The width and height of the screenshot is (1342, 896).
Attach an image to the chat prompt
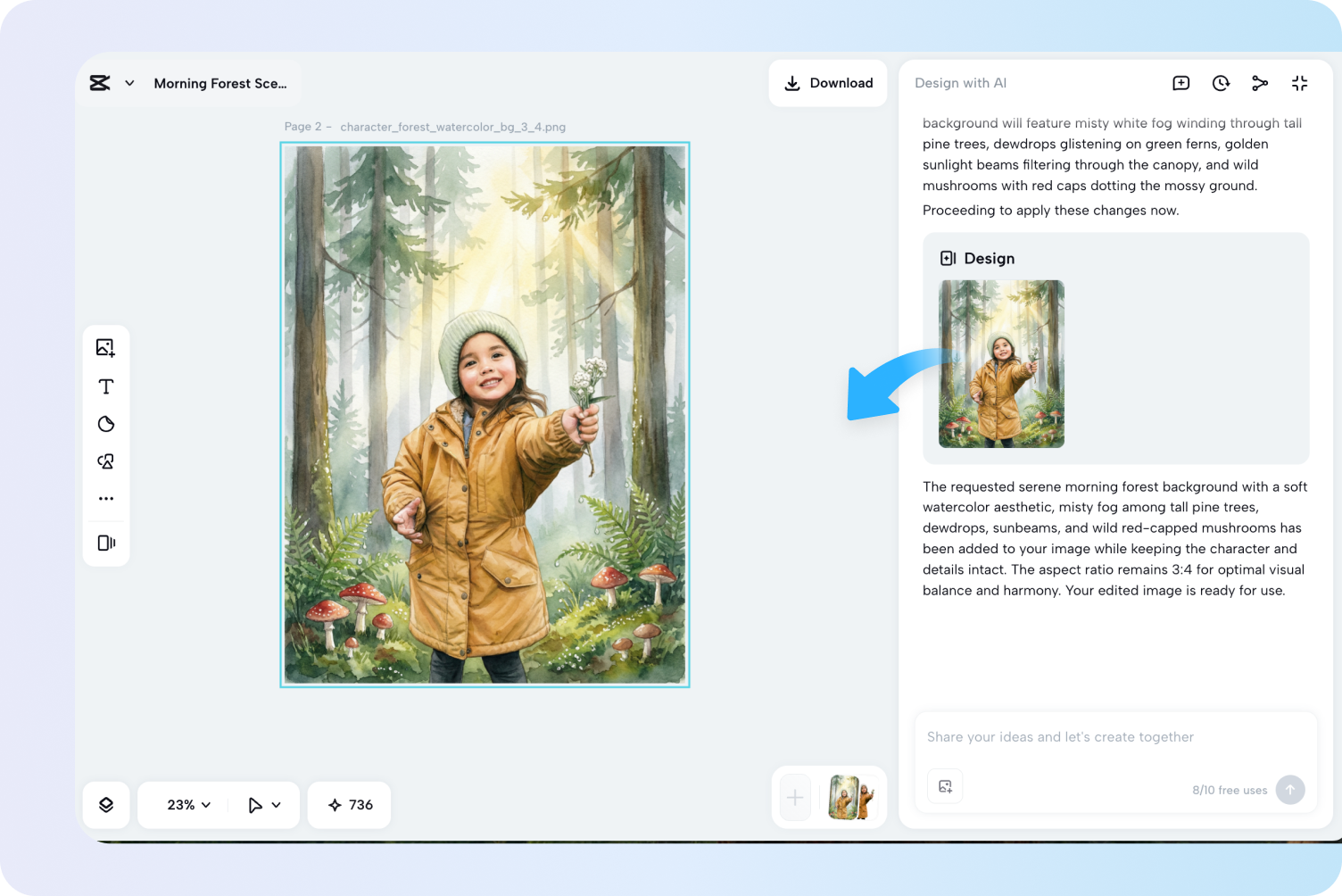tap(945, 786)
